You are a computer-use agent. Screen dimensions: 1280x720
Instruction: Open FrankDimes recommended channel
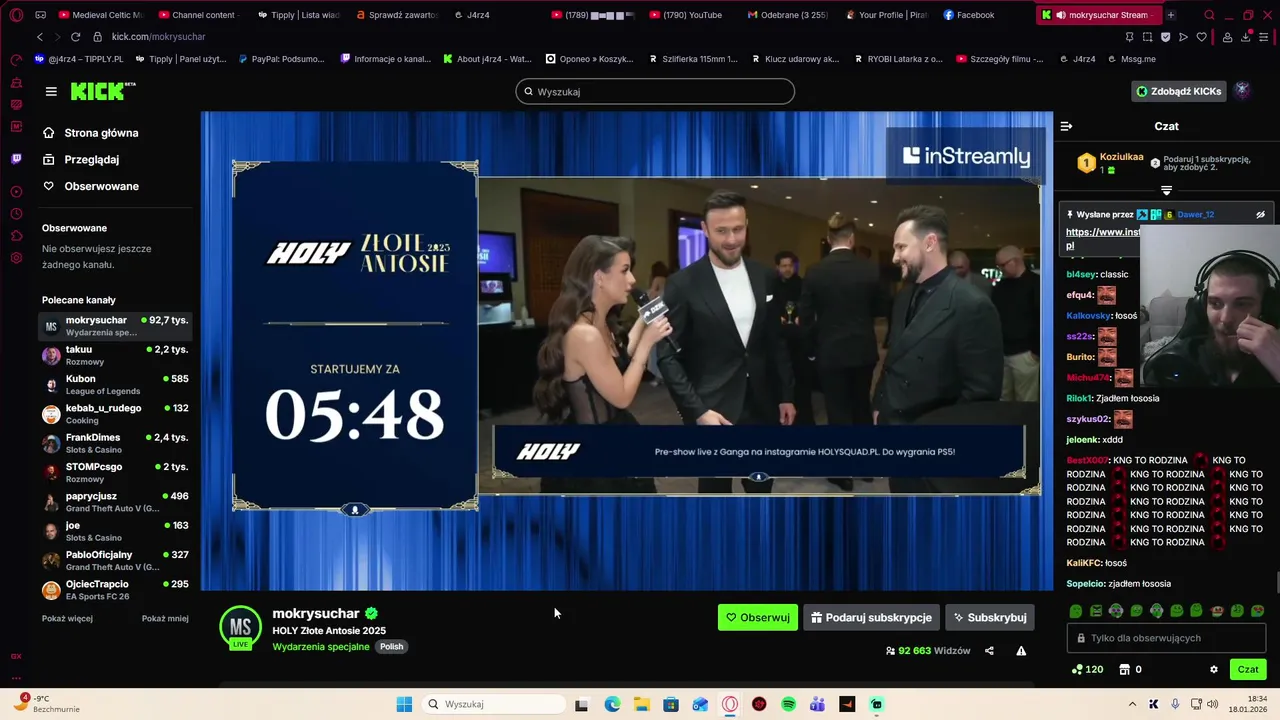[x=117, y=443]
